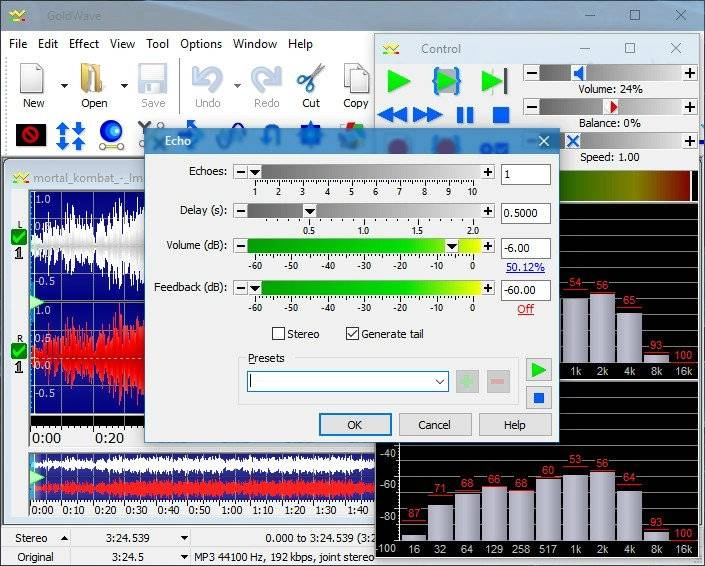Increase playback Volume with plus in Control
The height and width of the screenshot is (566, 705).
click(x=690, y=73)
